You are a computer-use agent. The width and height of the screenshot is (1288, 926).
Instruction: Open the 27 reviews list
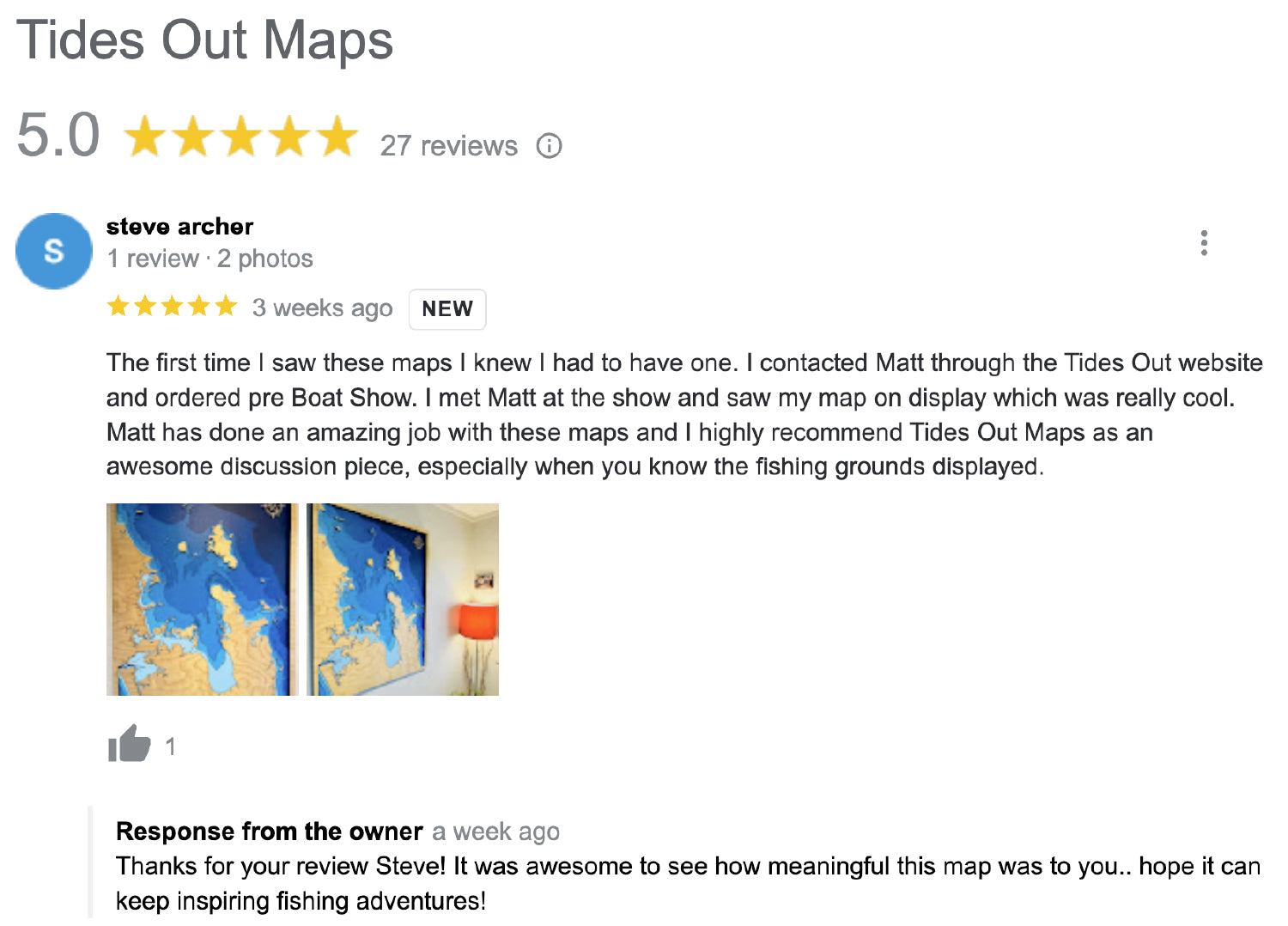point(448,146)
